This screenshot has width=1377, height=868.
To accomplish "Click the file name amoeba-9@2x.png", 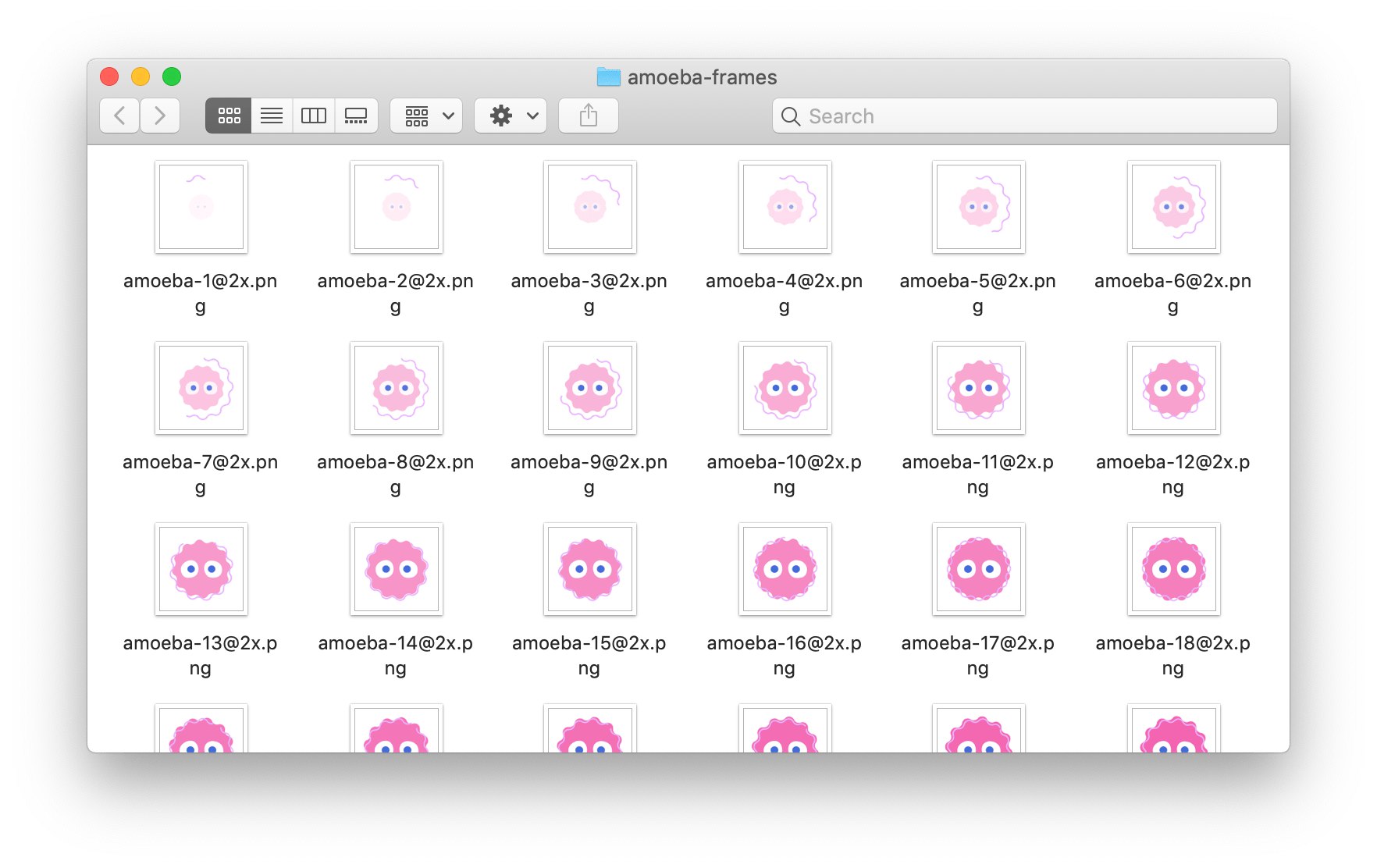I will (x=589, y=474).
